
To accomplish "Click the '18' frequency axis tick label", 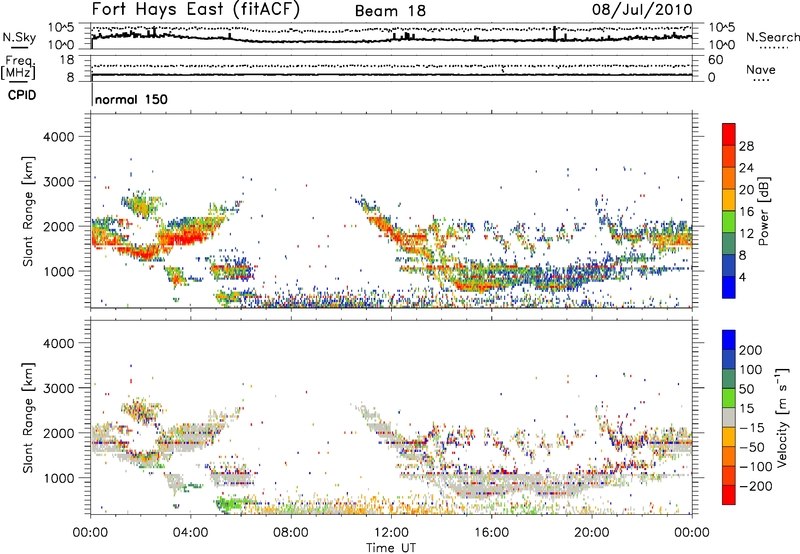I will coord(67,60).
